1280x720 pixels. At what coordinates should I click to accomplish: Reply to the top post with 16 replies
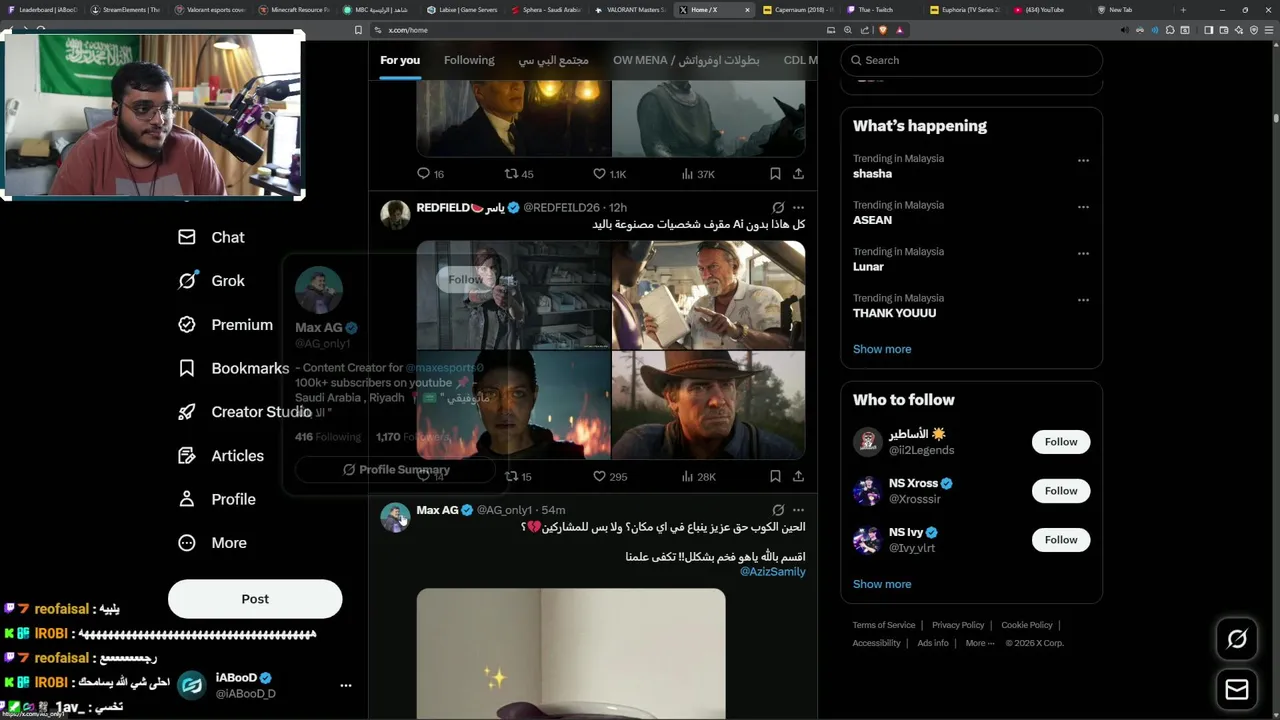[x=430, y=174]
